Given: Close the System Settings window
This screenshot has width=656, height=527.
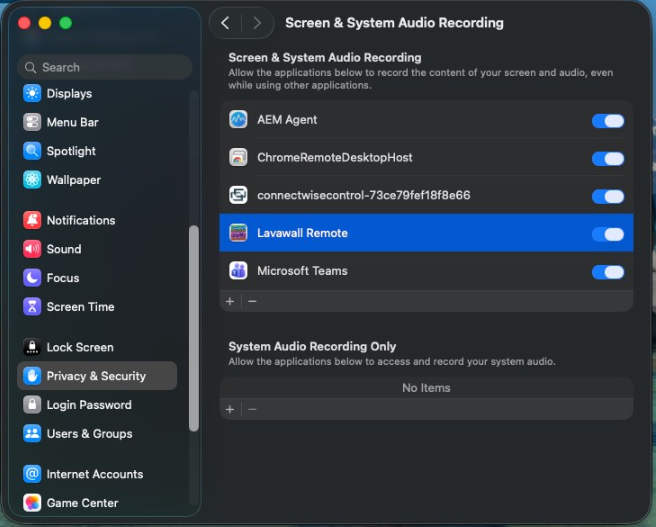Looking at the screenshot, I should 24,23.
